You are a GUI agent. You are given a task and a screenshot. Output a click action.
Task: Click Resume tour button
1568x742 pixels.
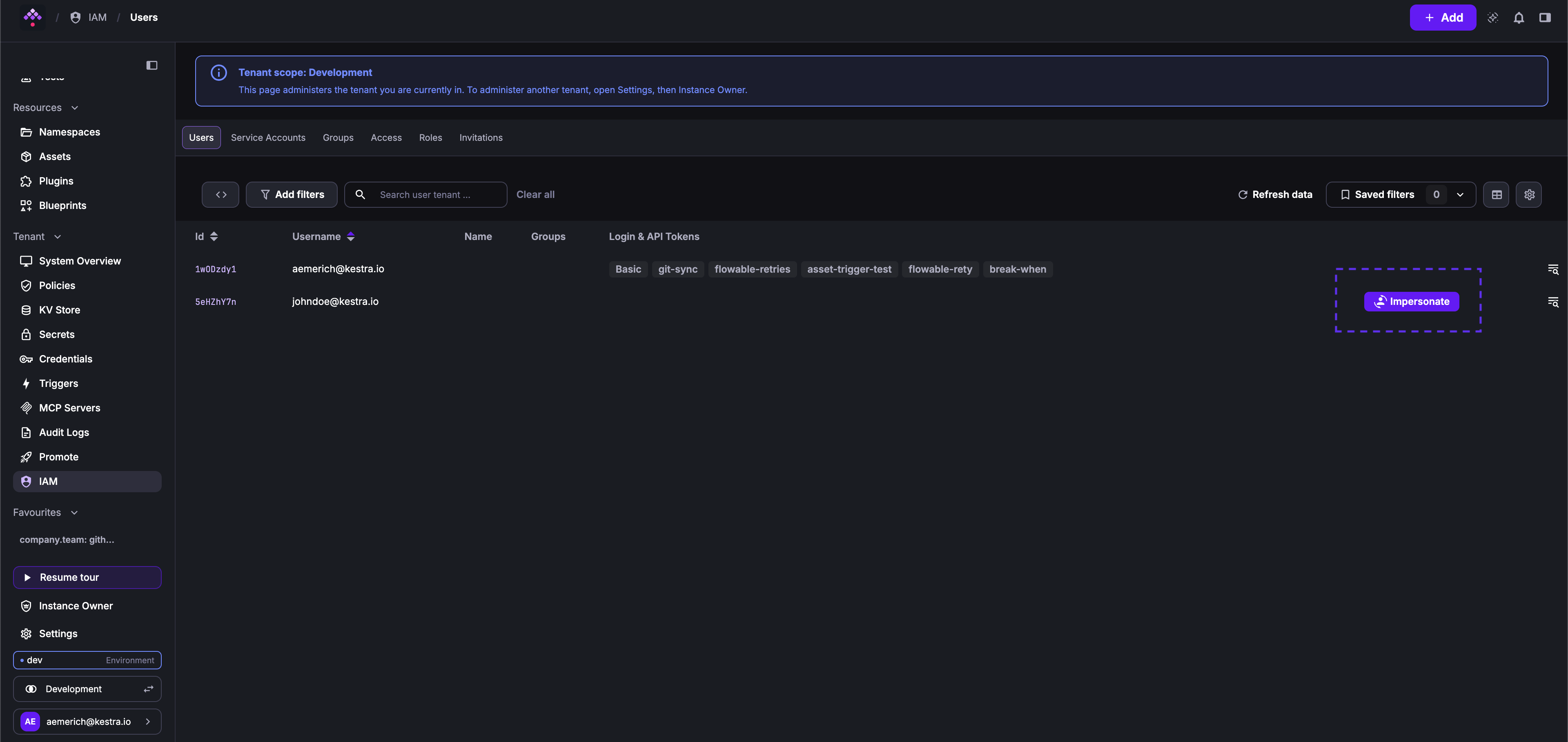coord(87,578)
